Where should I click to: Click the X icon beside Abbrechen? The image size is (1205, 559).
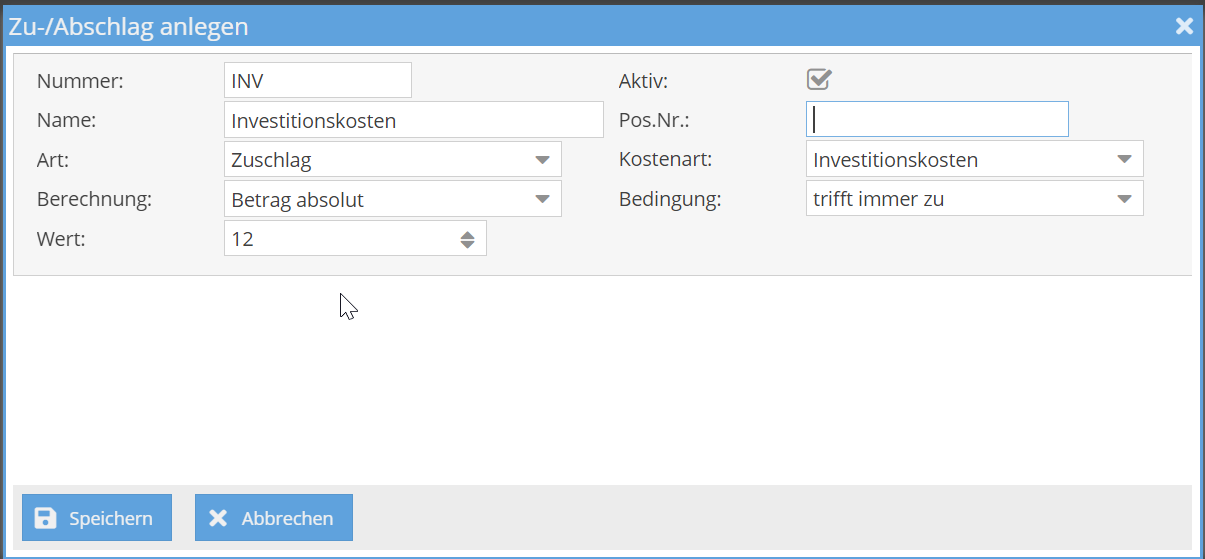[218, 518]
